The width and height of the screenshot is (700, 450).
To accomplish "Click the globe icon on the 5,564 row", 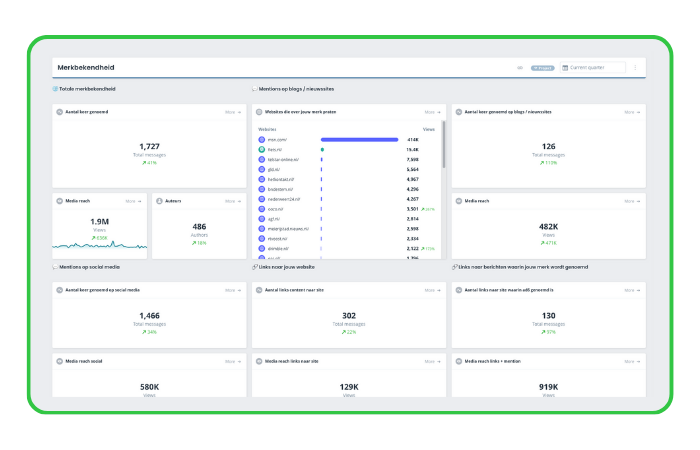I will [262, 170].
